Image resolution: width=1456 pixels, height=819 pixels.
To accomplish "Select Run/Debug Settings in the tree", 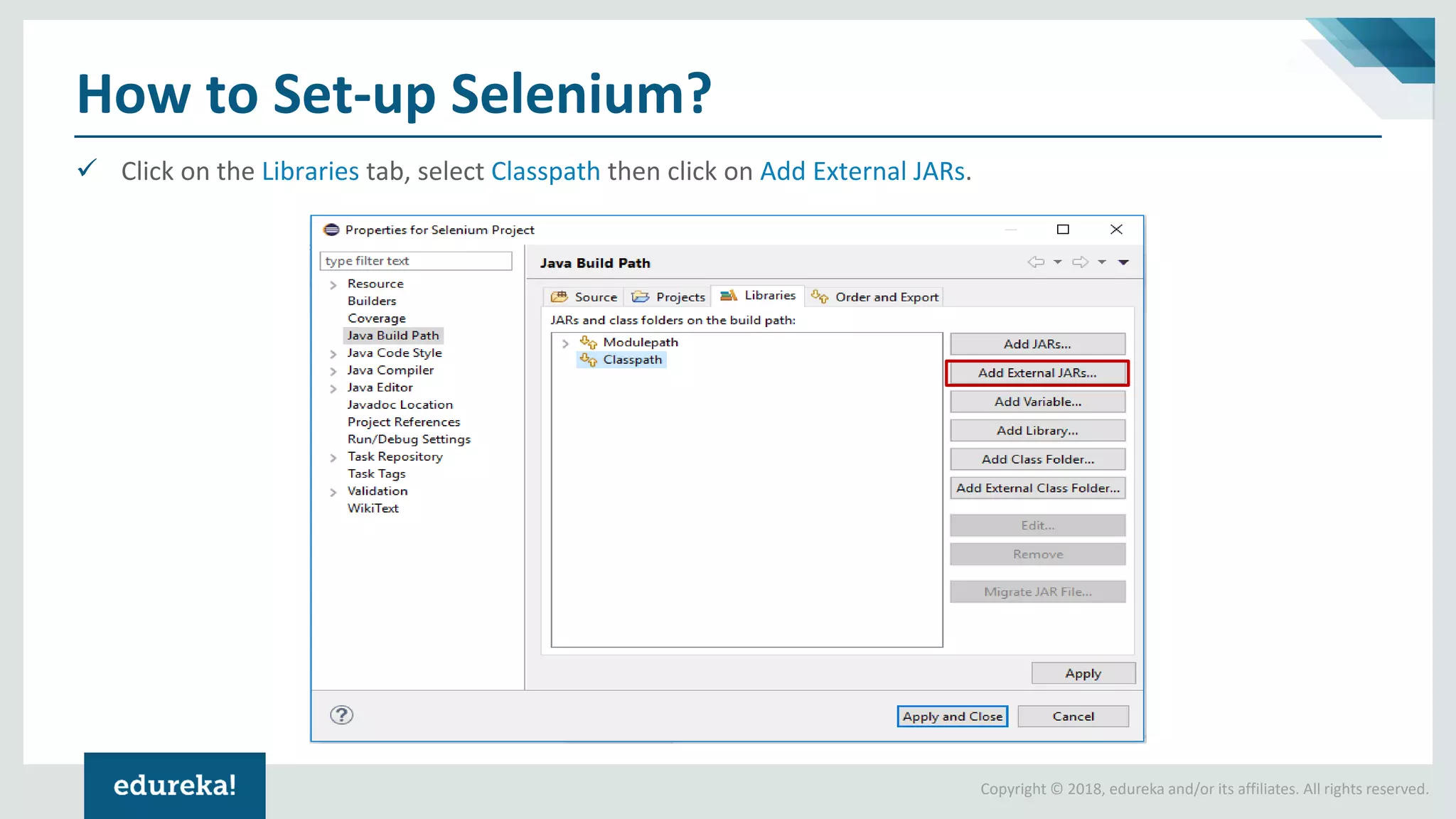I will click(409, 439).
